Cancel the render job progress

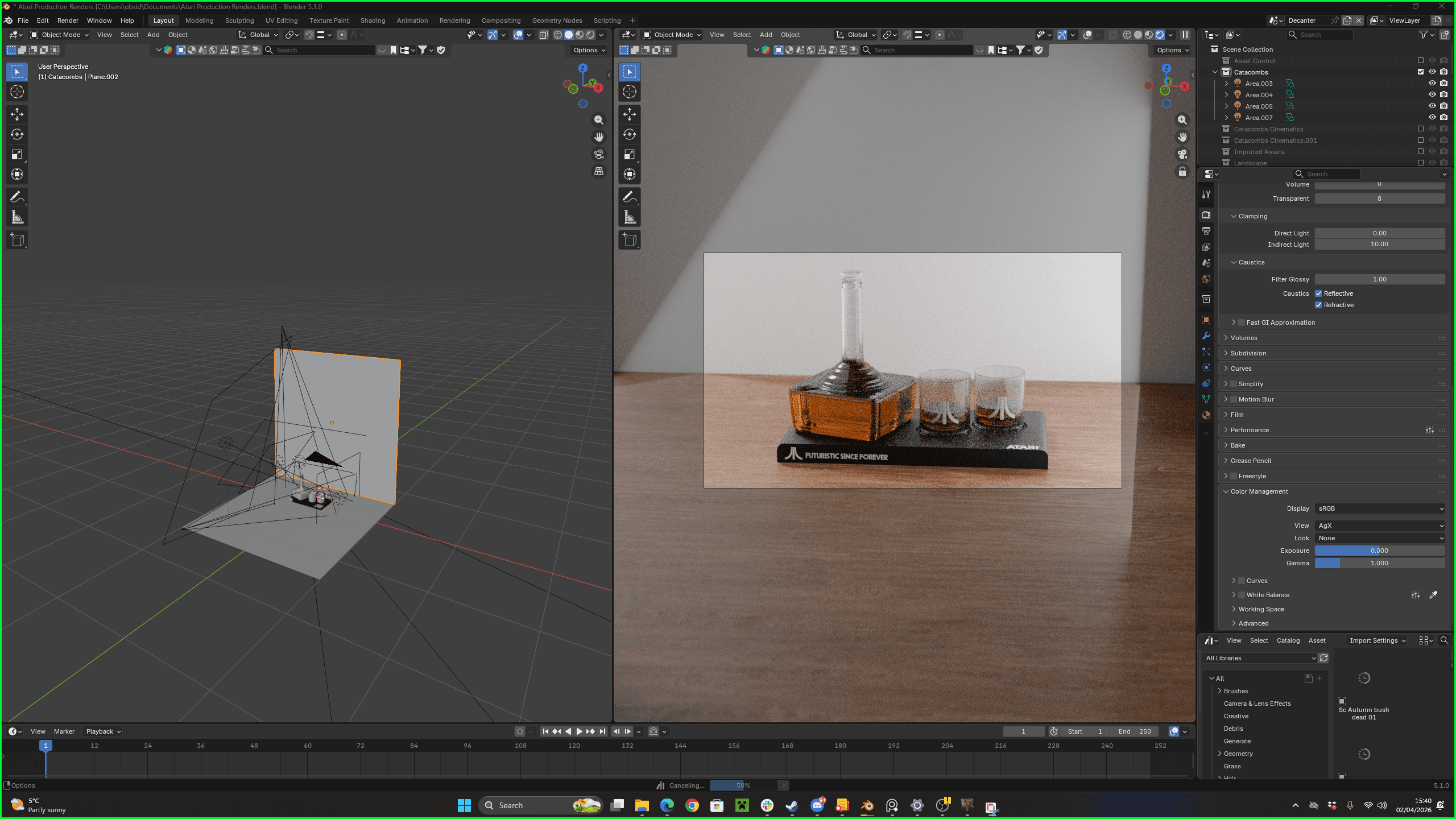coord(783,785)
